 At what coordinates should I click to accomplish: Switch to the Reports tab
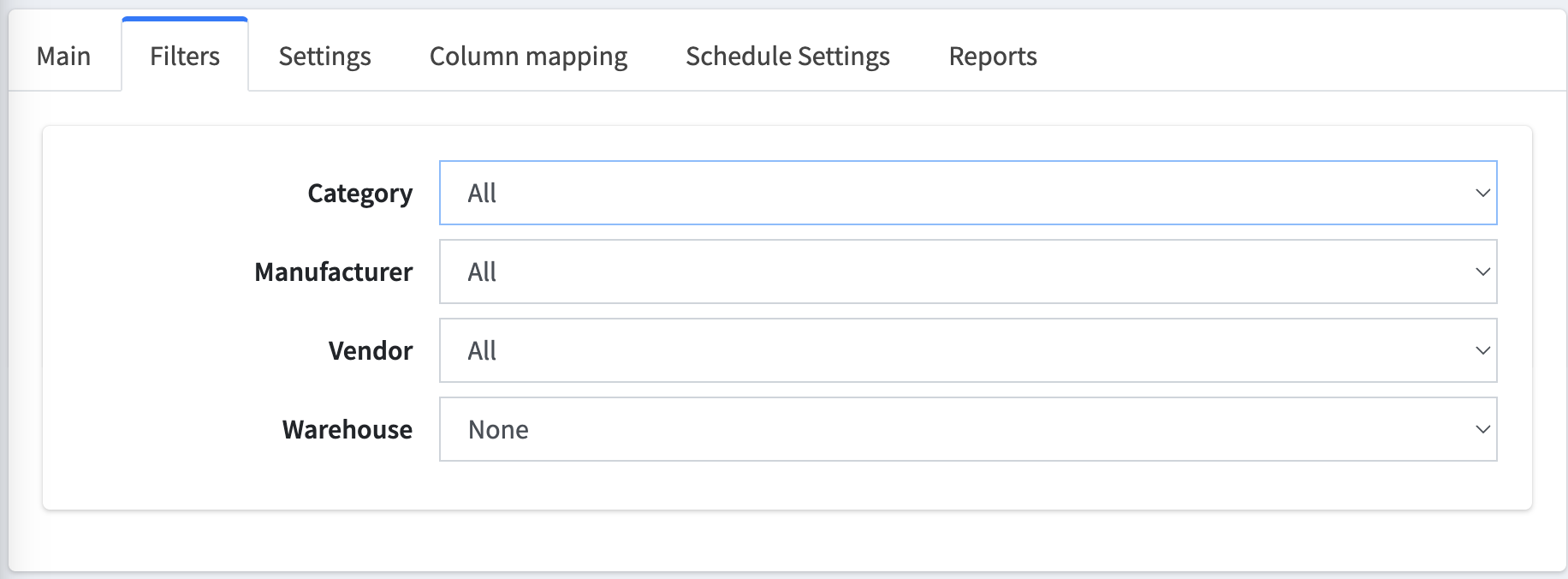(x=993, y=57)
